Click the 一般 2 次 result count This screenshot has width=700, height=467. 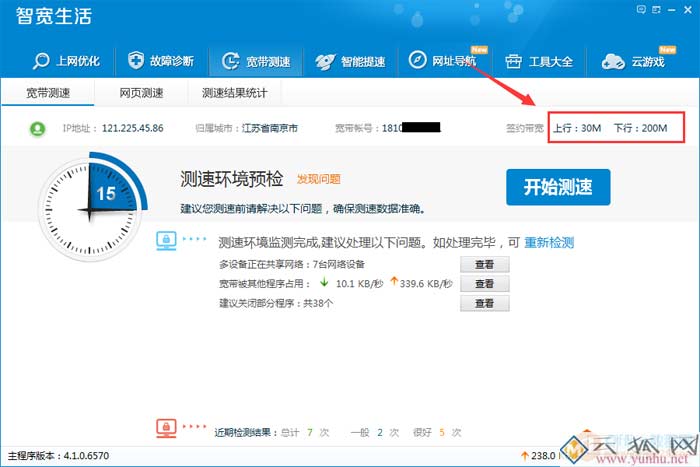[375, 432]
